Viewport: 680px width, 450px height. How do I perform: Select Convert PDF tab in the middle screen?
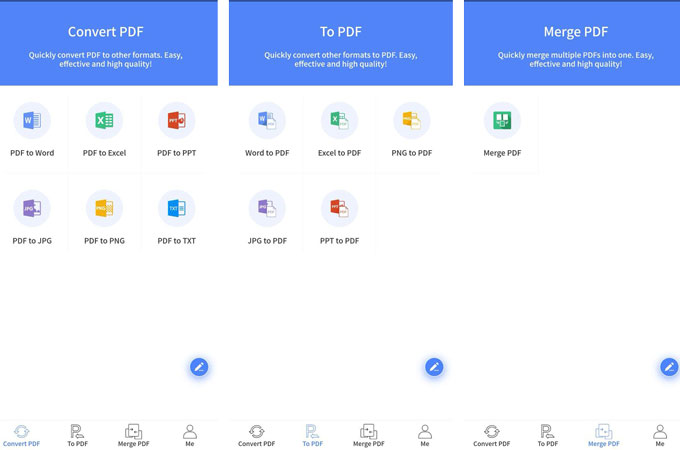tap(256, 434)
